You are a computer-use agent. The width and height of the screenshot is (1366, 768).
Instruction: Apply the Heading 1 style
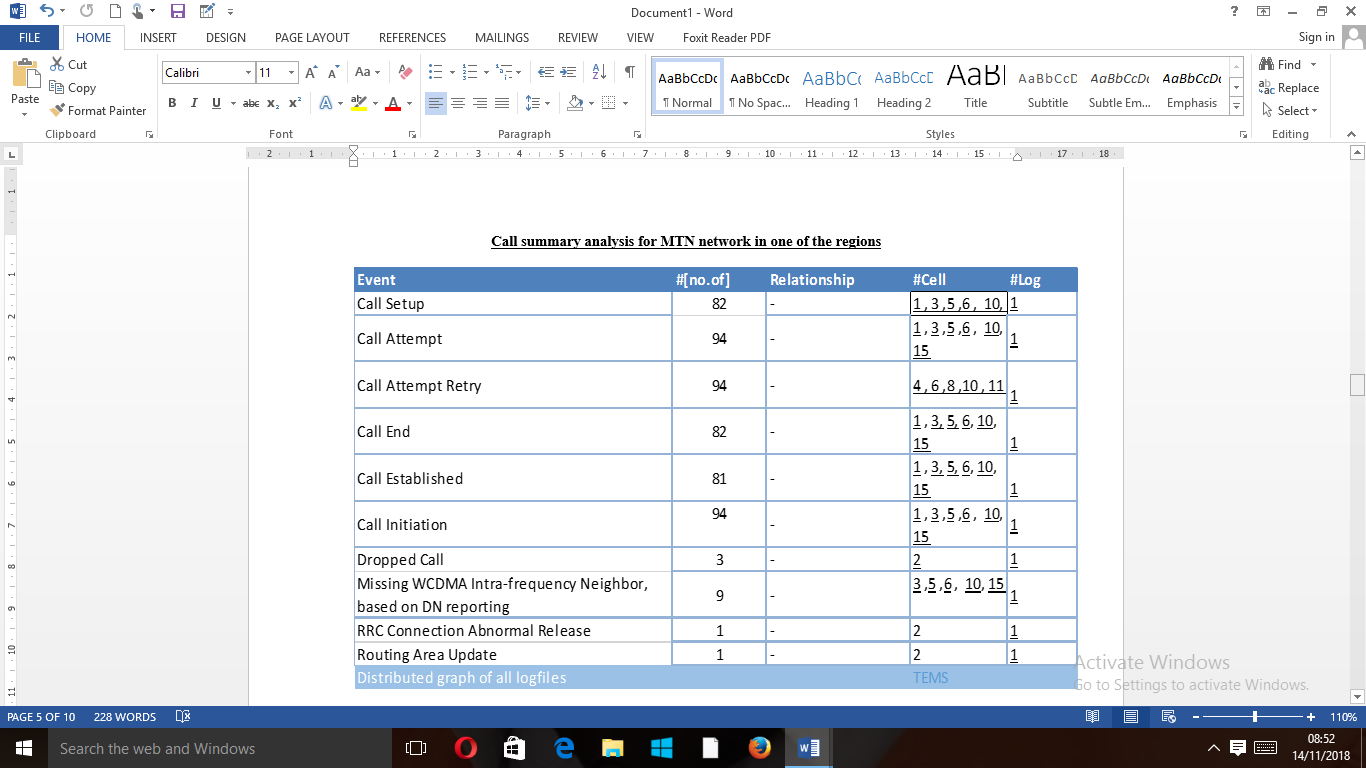pos(832,88)
